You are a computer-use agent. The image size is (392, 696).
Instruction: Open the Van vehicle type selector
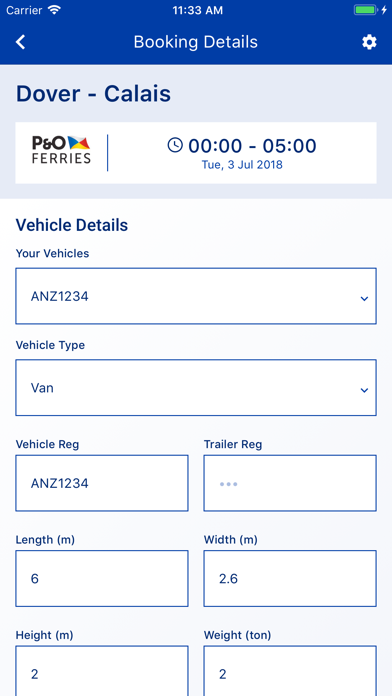click(196, 388)
